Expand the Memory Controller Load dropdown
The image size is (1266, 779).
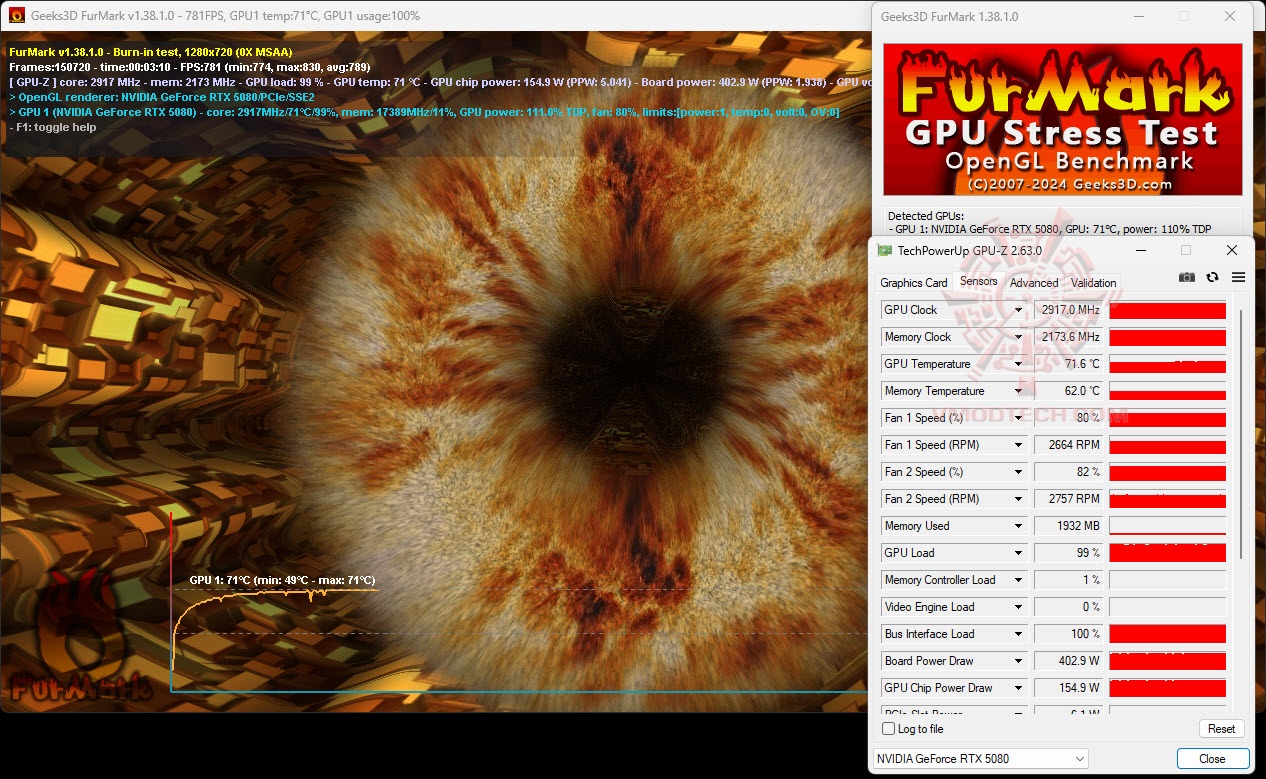1019,580
